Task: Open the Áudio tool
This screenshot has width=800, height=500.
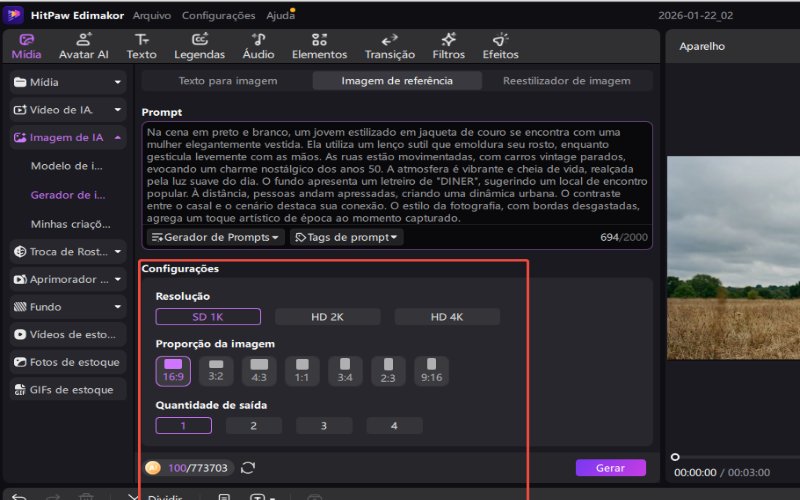Action: tap(258, 46)
